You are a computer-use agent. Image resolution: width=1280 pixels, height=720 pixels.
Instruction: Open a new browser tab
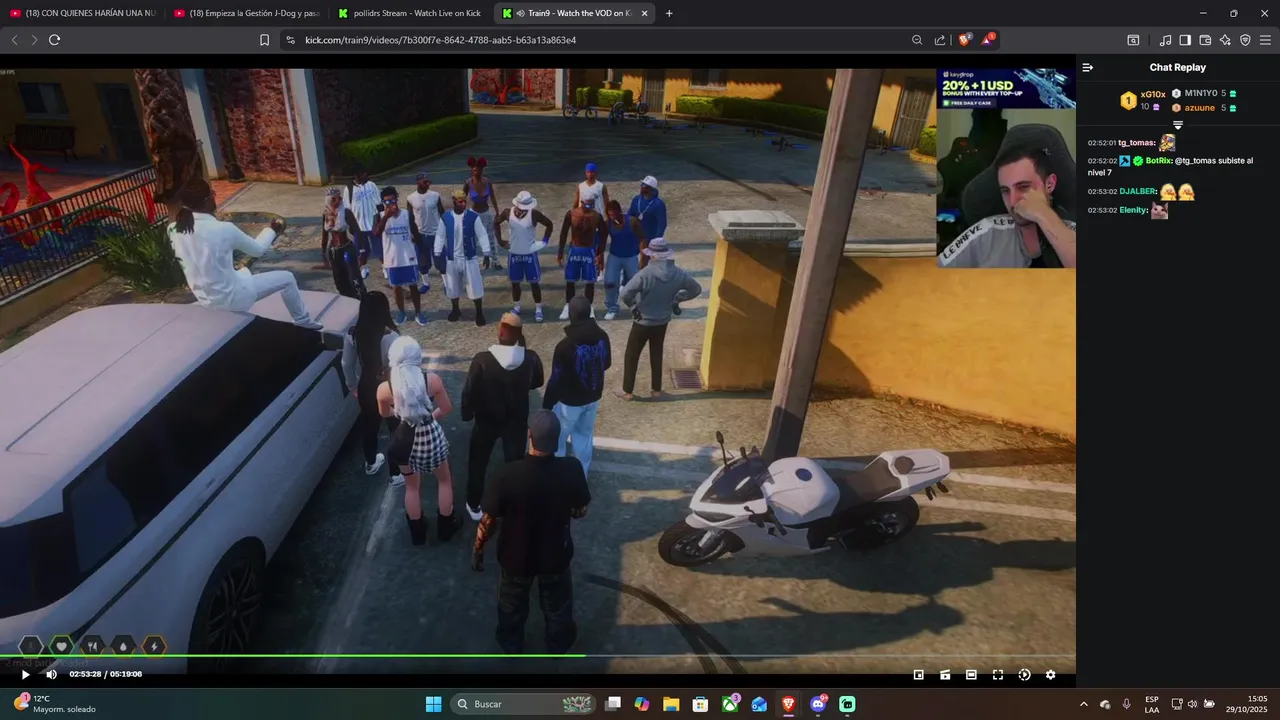[669, 13]
